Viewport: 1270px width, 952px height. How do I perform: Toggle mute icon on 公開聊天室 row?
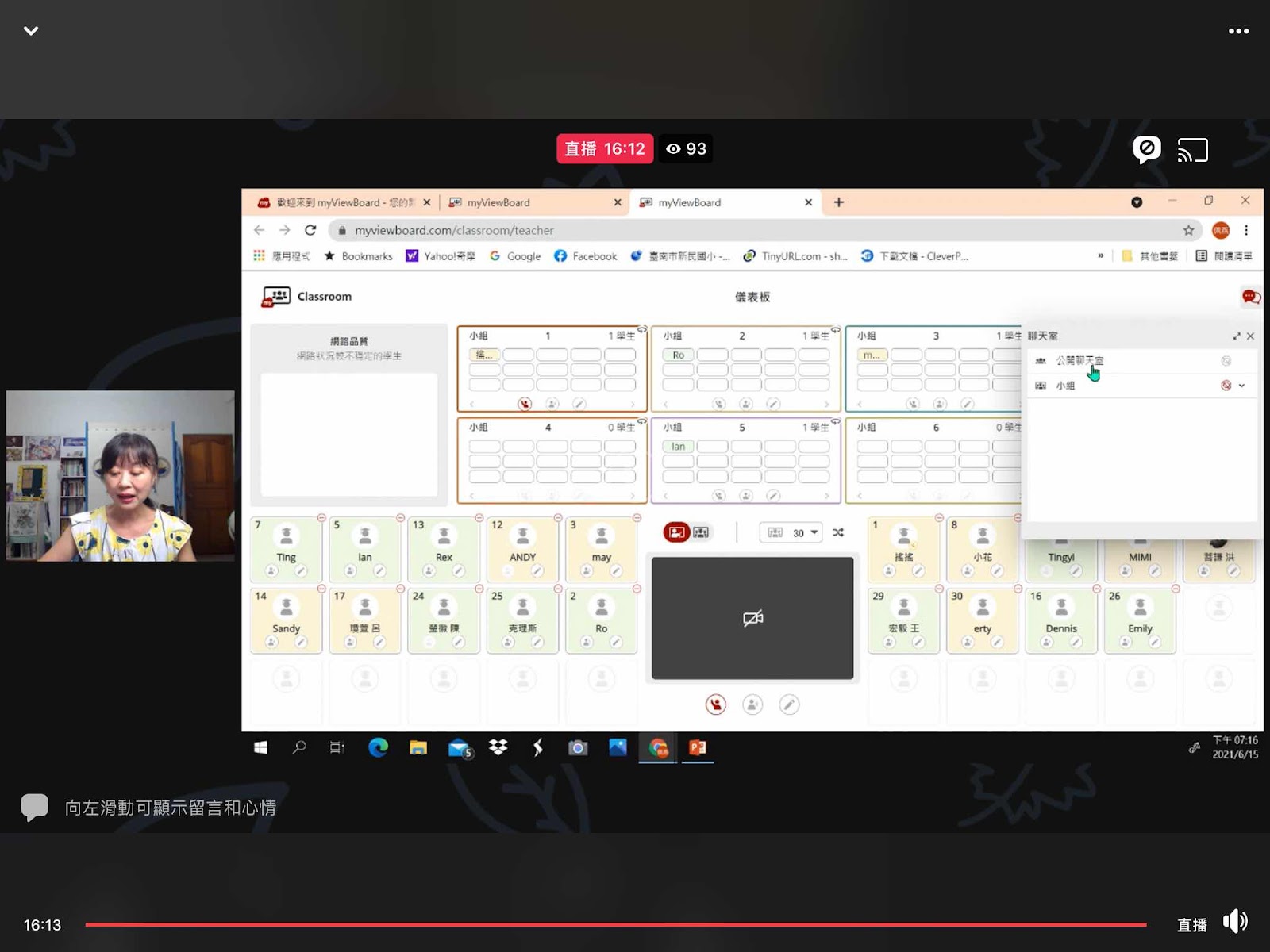(1226, 361)
